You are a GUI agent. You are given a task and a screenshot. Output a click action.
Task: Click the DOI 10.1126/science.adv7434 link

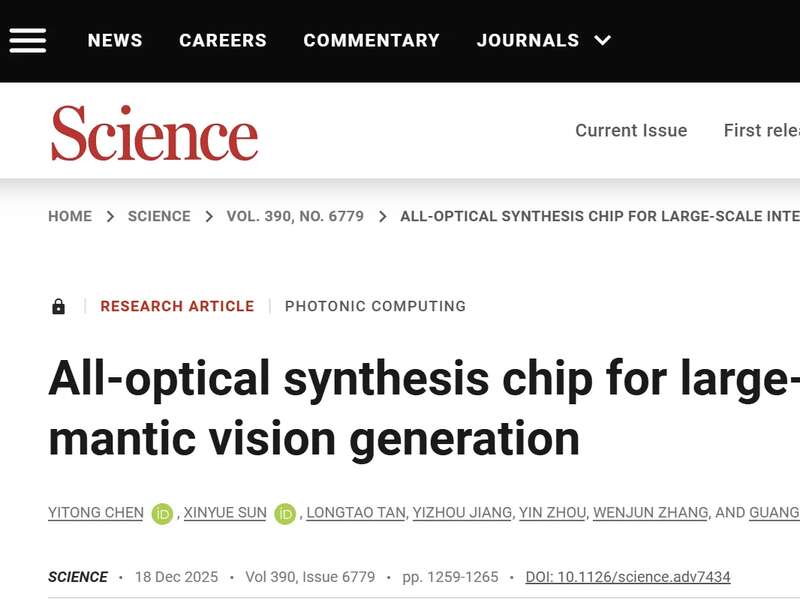[628, 577]
